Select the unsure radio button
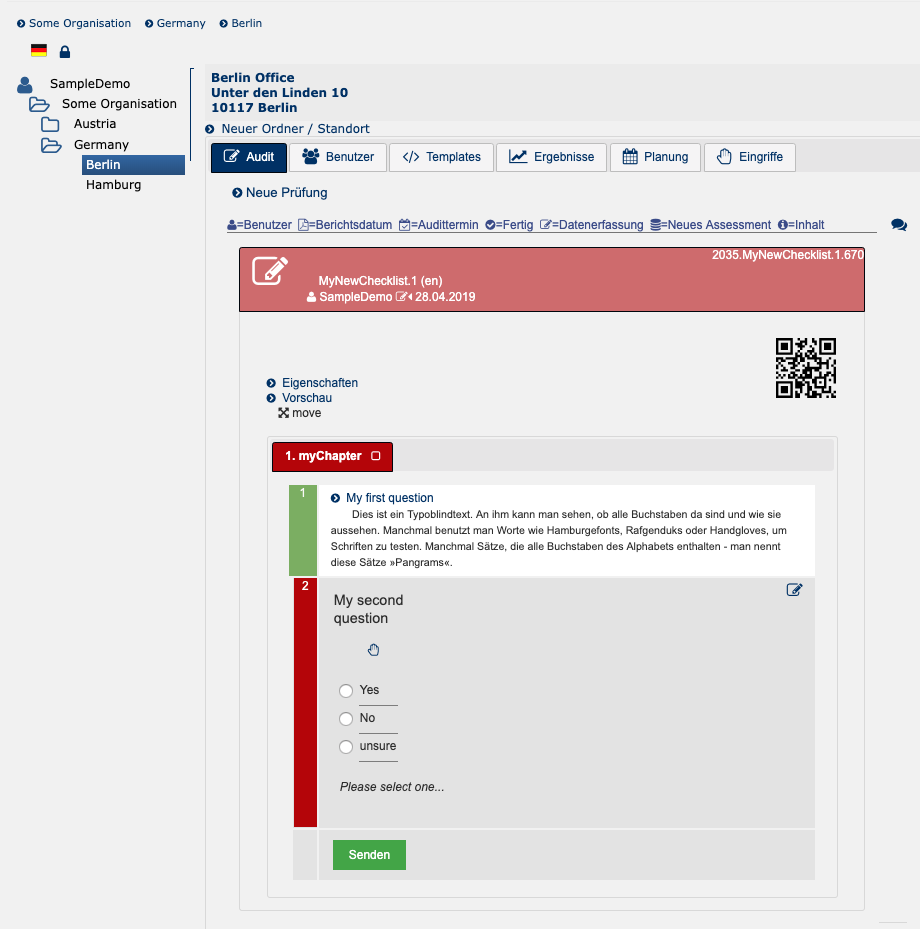 [346, 747]
